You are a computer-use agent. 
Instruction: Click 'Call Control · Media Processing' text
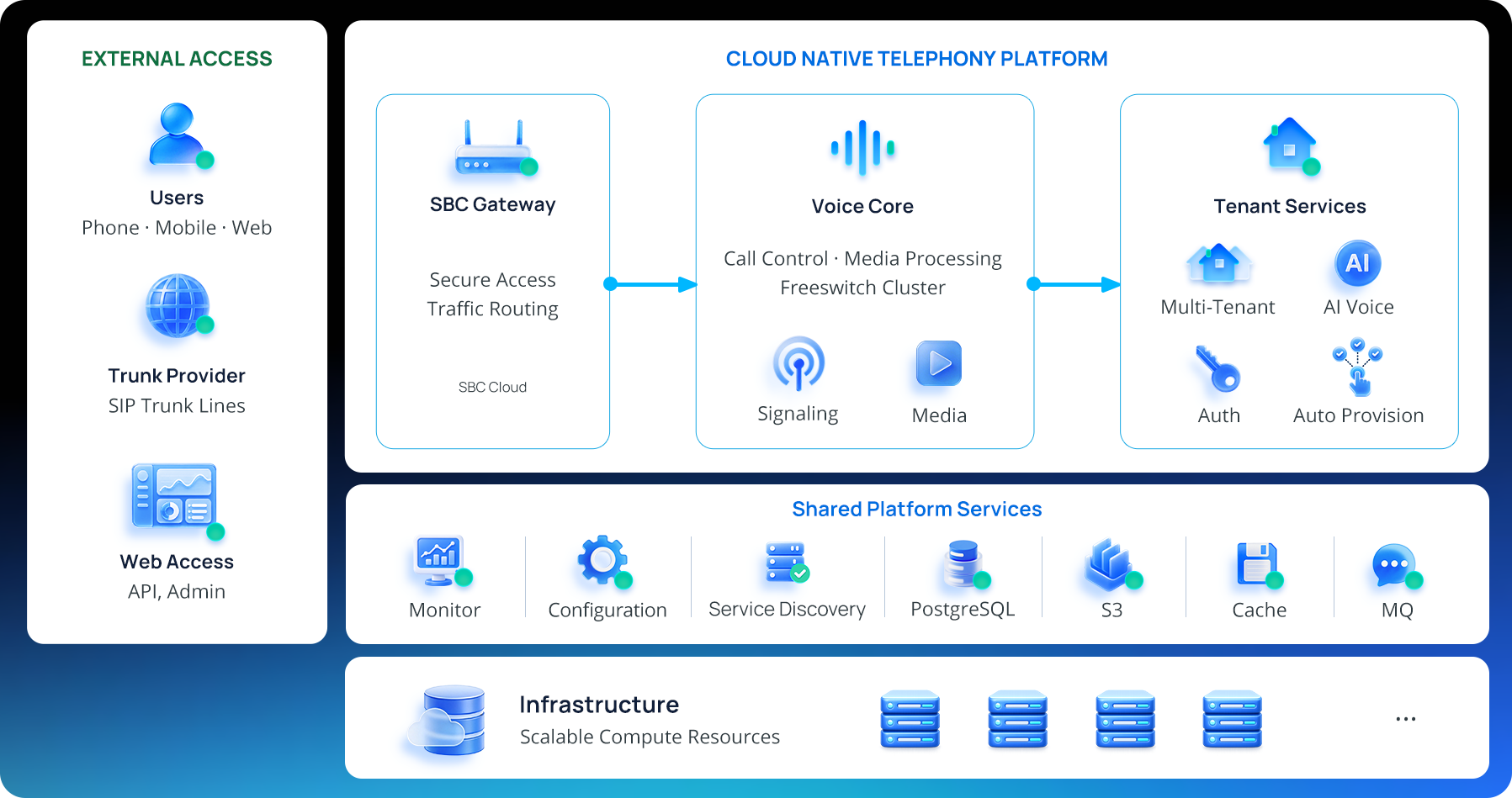pyautogui.click(x=863, y=259)
